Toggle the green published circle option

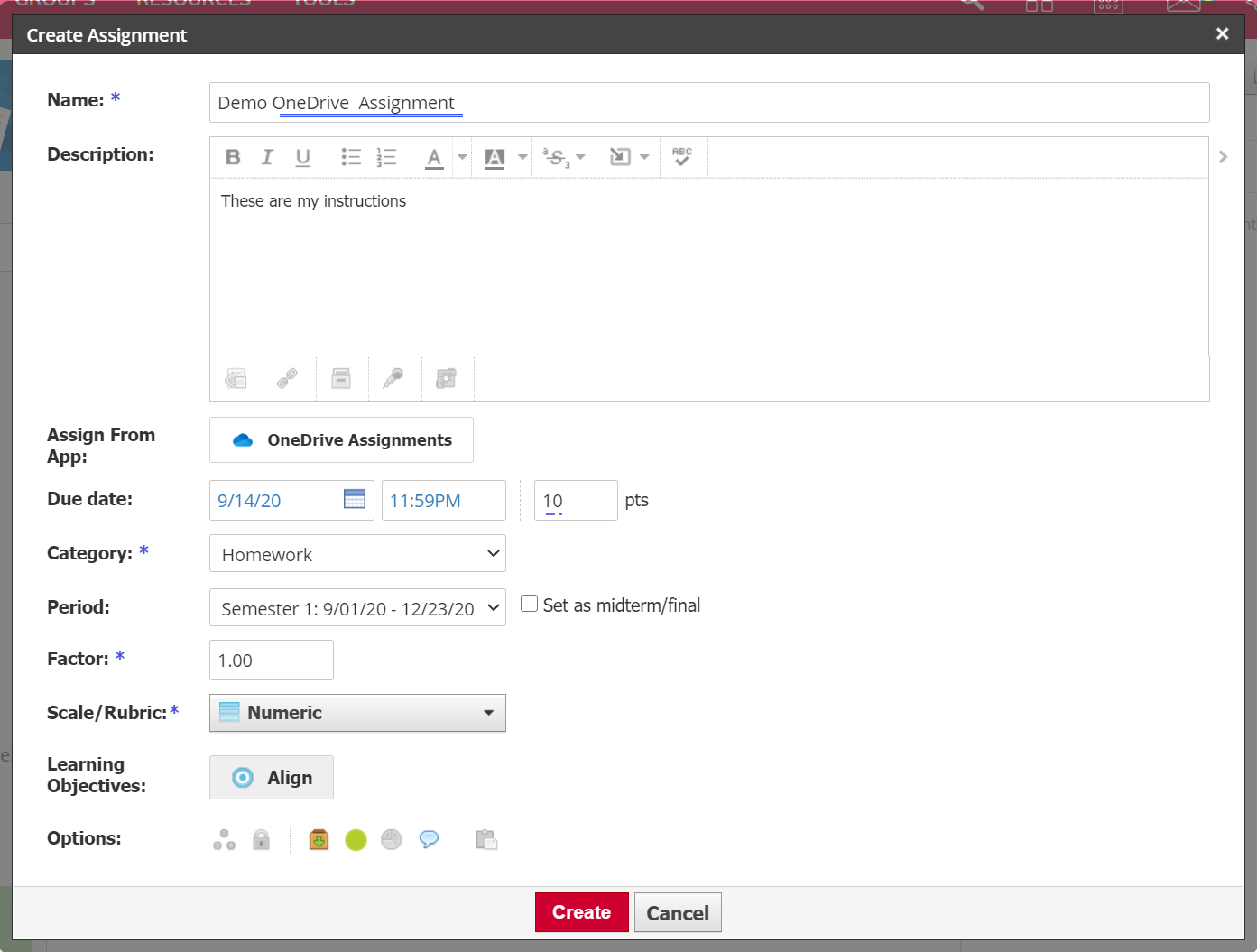point(356,840)
